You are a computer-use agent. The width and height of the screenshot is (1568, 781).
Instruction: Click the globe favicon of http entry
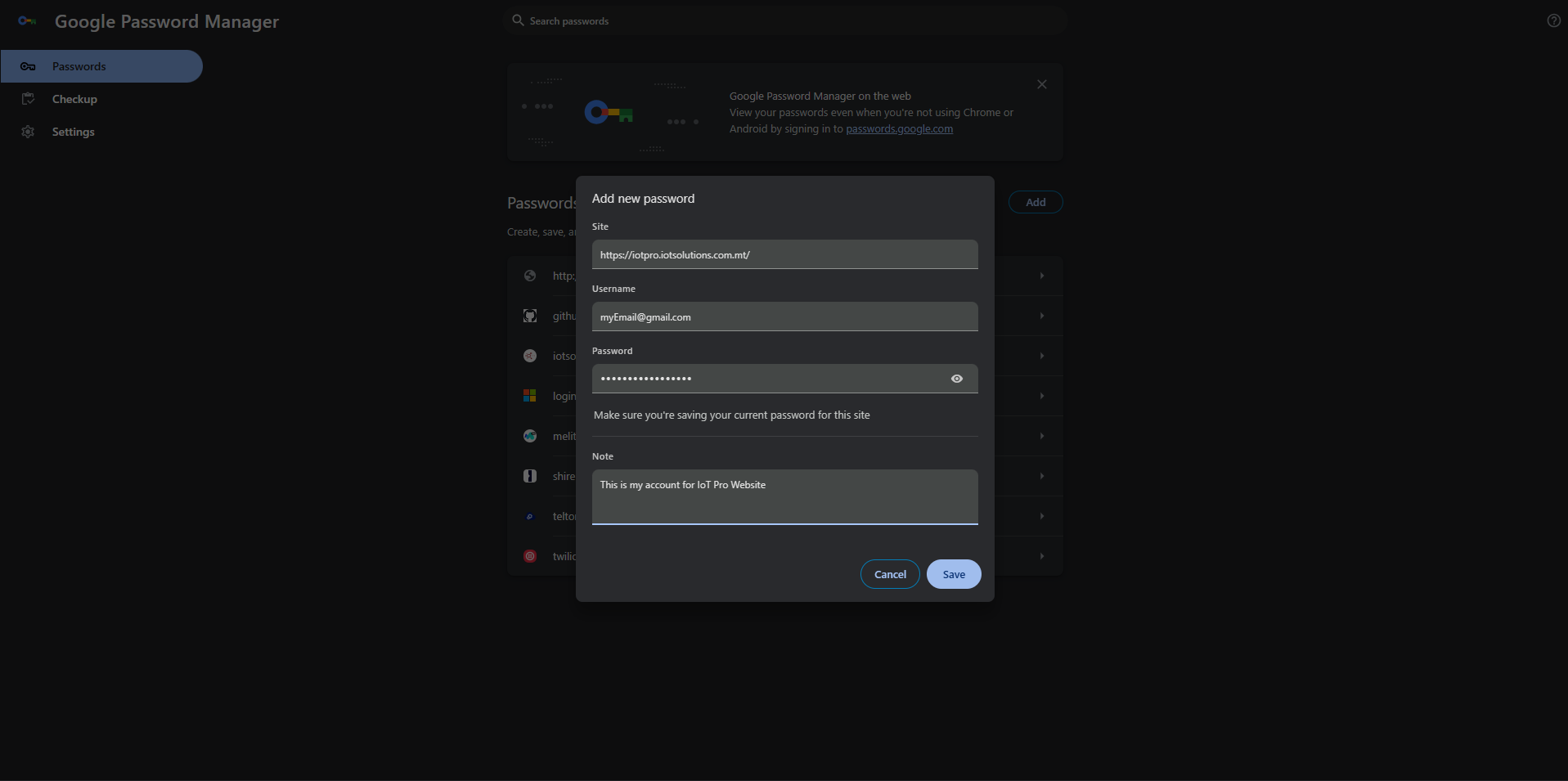[x=530, y=276]
